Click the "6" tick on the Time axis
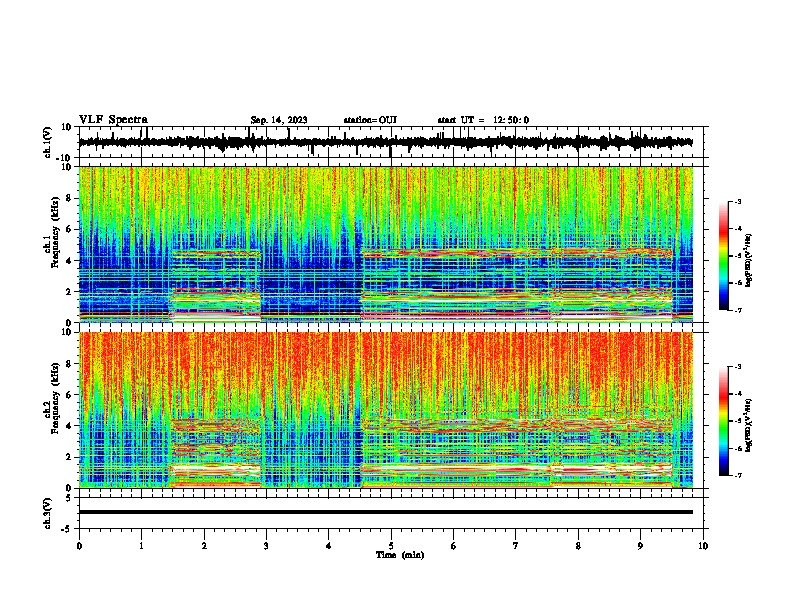The height and width of the screenshot is (612, 792). [x=454, y=546]
